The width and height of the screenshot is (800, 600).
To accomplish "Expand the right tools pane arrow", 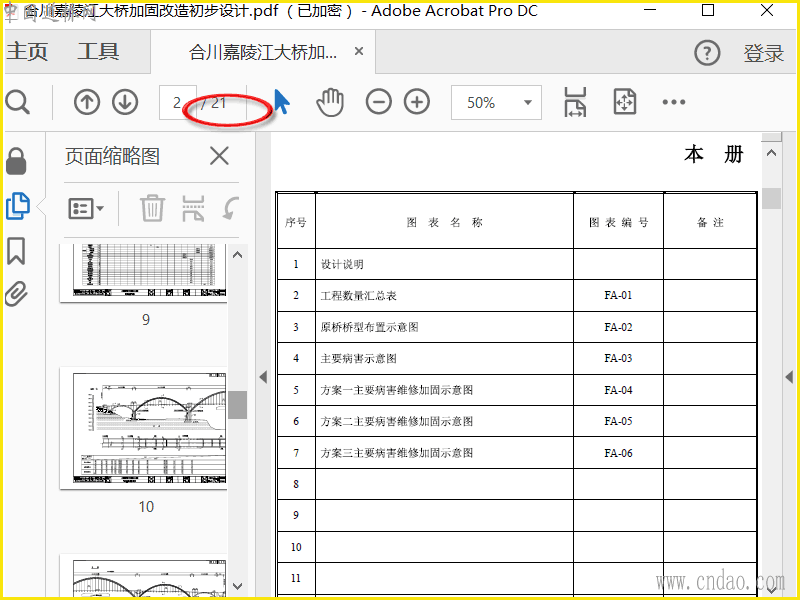I will click(789, 377).
